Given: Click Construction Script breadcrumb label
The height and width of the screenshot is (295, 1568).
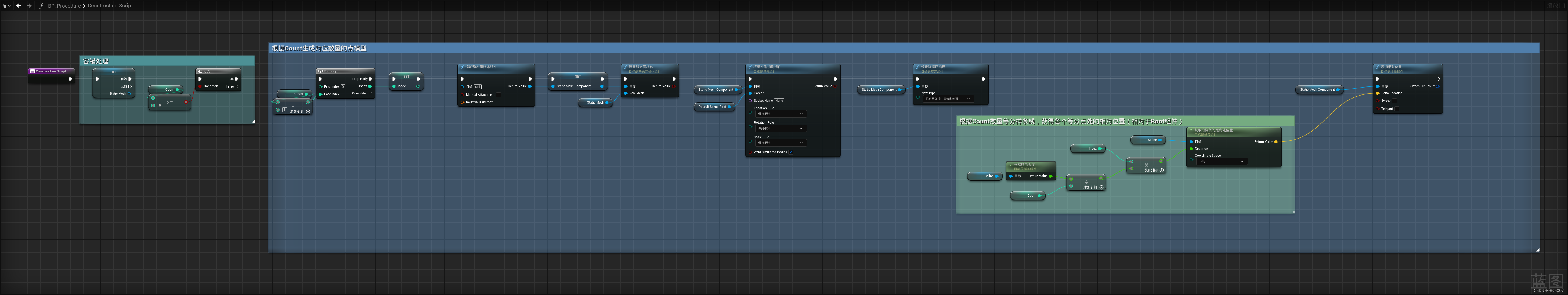Looking at the screenshot, I should click(110, 5).
